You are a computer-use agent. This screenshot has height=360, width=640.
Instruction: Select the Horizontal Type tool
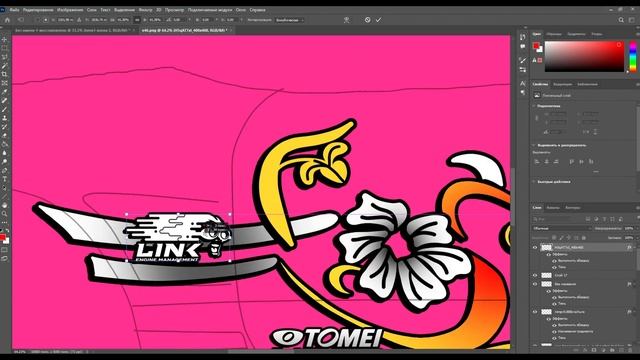tap(4, 179)
